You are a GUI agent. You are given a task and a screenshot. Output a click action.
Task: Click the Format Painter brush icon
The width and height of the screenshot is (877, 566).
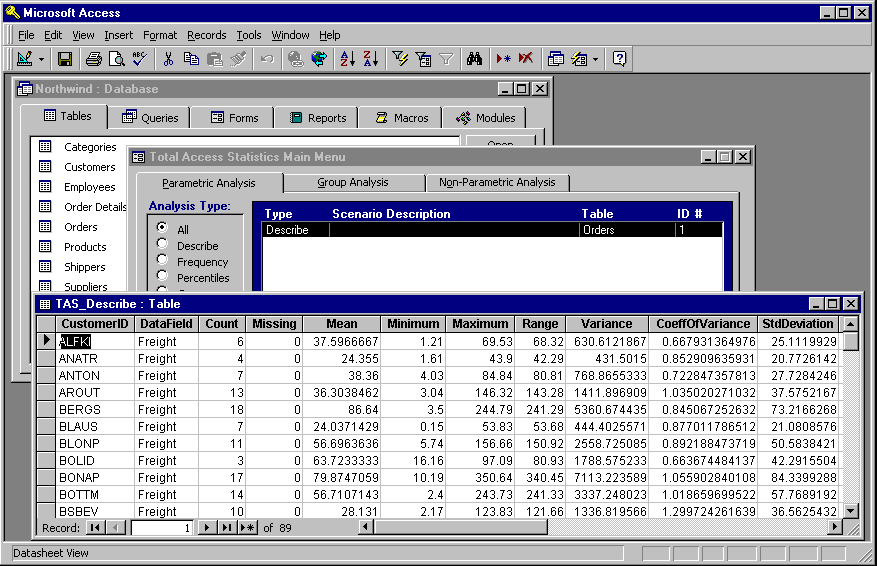[x=238, y=59]
